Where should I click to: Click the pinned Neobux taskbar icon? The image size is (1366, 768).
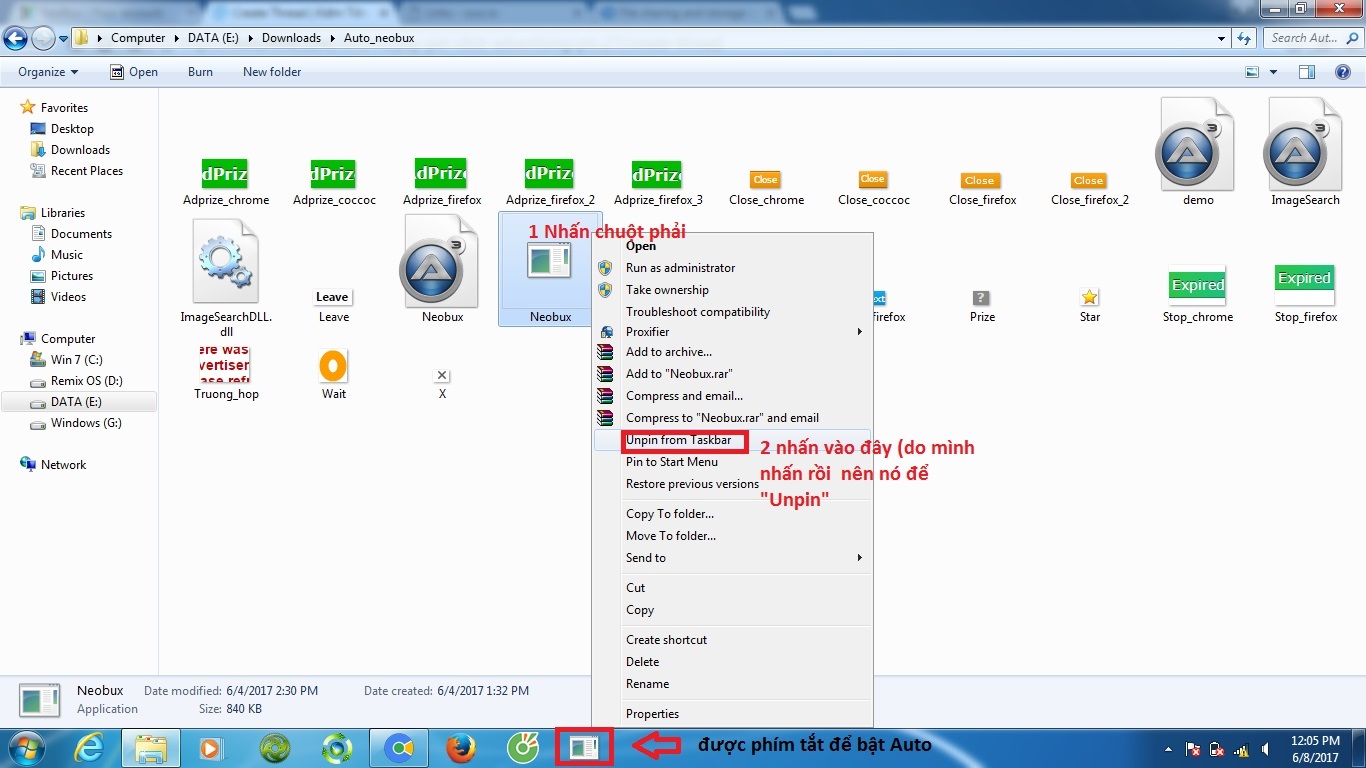point(584,748)
